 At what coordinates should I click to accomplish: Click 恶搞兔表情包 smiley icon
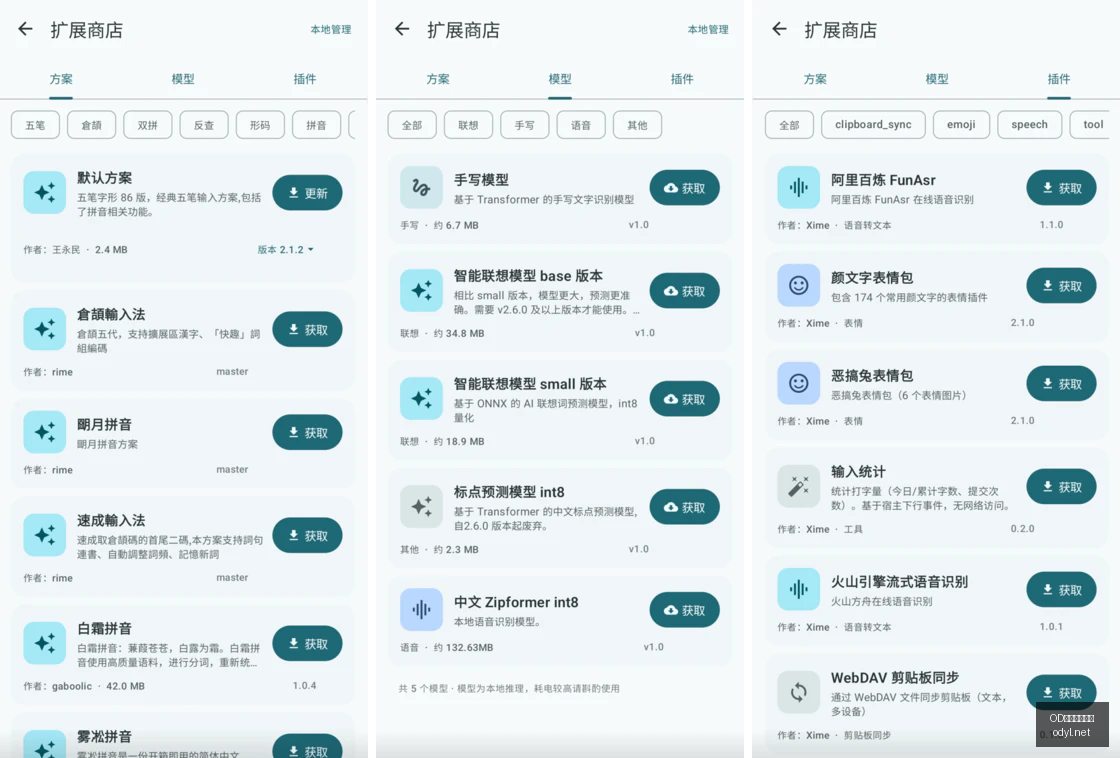[799, 384]
